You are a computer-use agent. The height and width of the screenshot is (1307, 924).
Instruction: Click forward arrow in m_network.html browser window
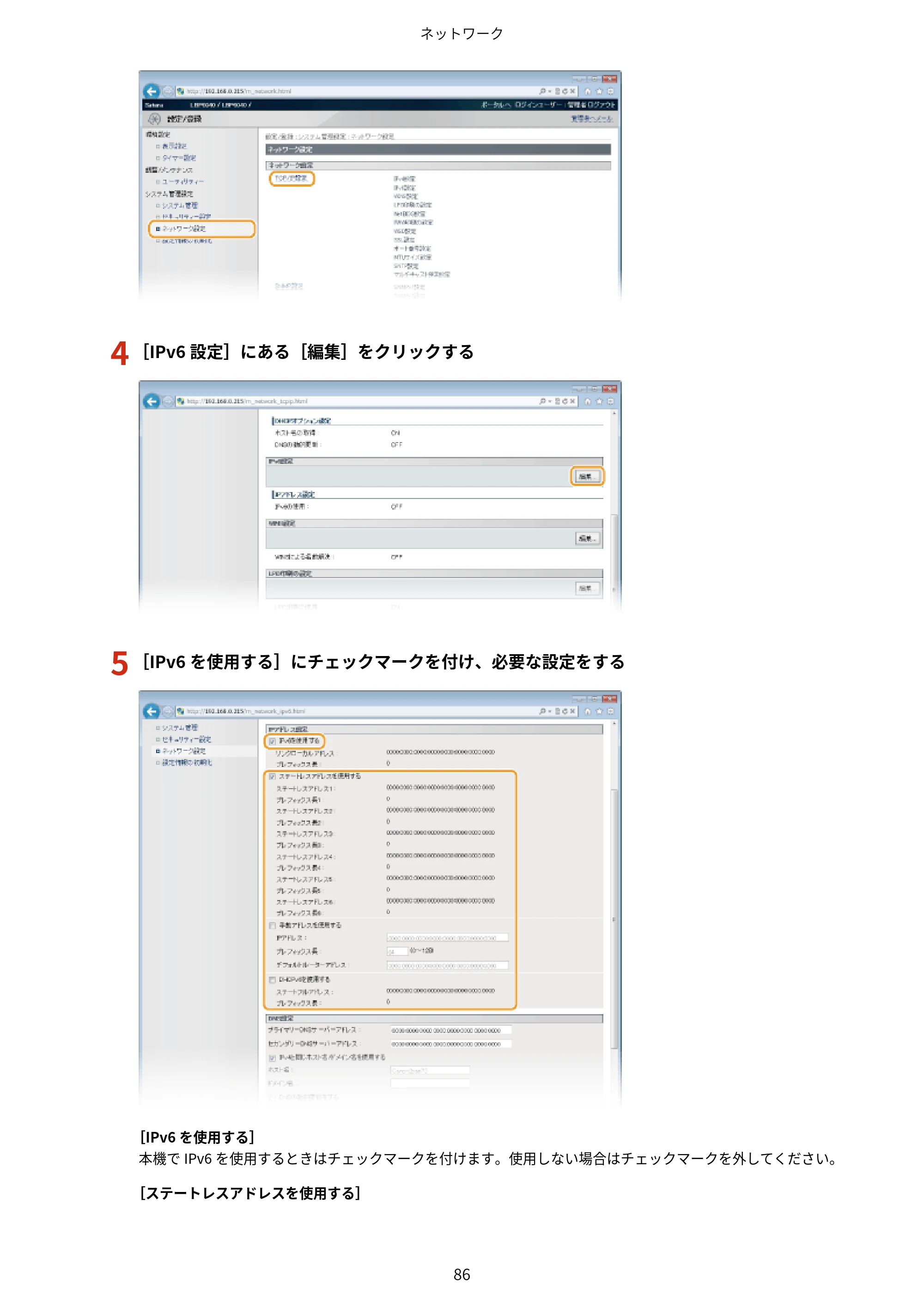point(167,91)
